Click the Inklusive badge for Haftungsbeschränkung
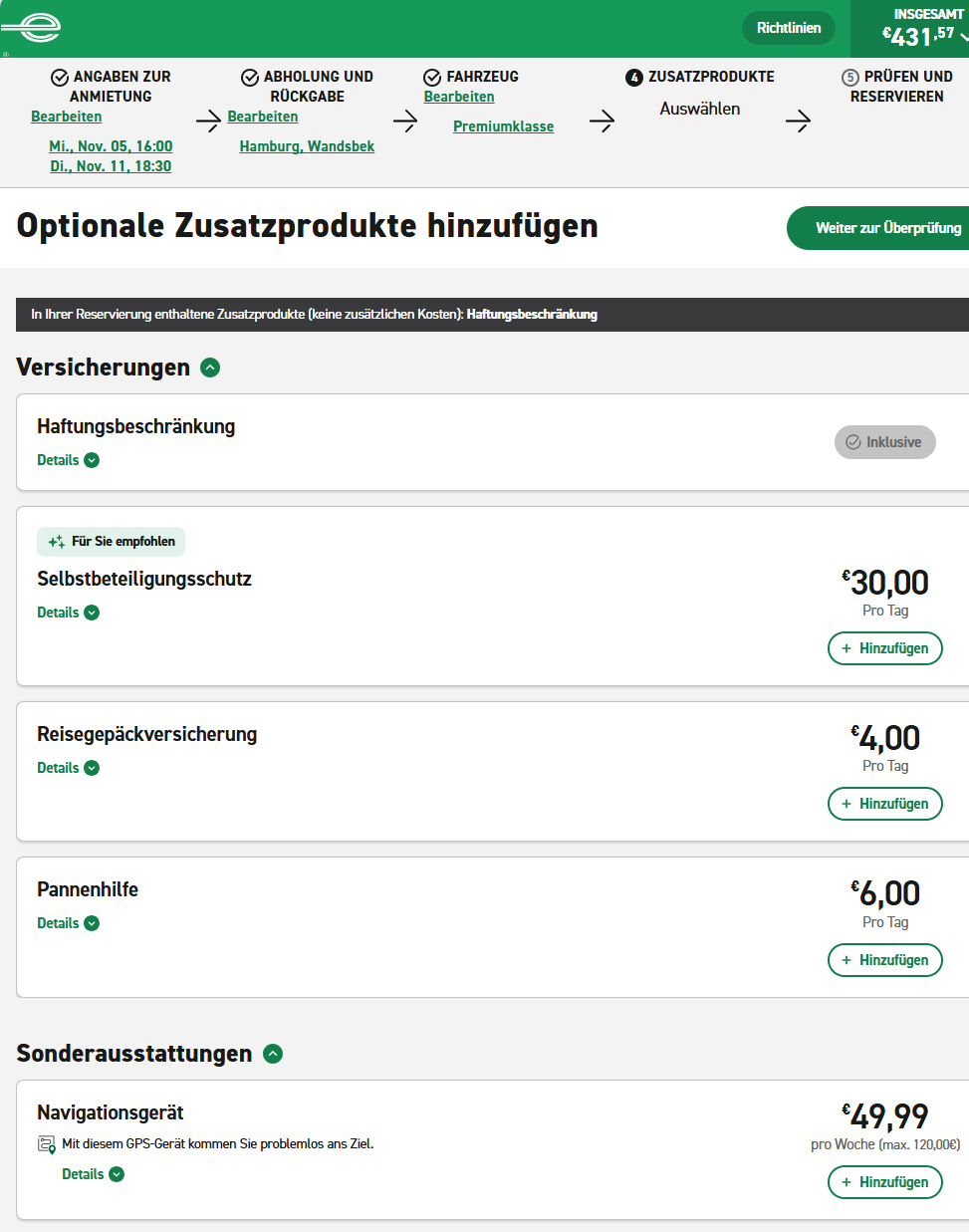Image resolution: width=969 pixels, height=1232 pixels. click(x=884, y=442)
